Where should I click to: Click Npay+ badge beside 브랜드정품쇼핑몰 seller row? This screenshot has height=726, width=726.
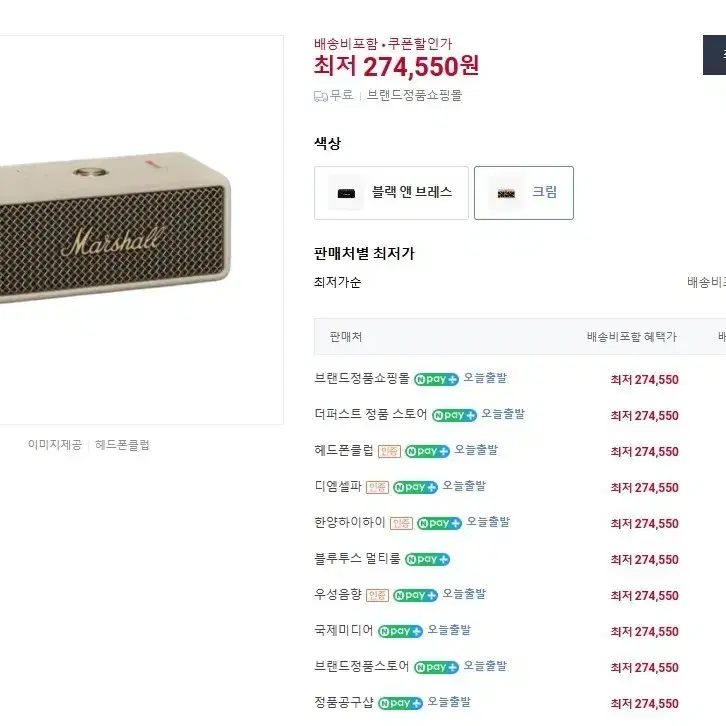tap(436, 379)
